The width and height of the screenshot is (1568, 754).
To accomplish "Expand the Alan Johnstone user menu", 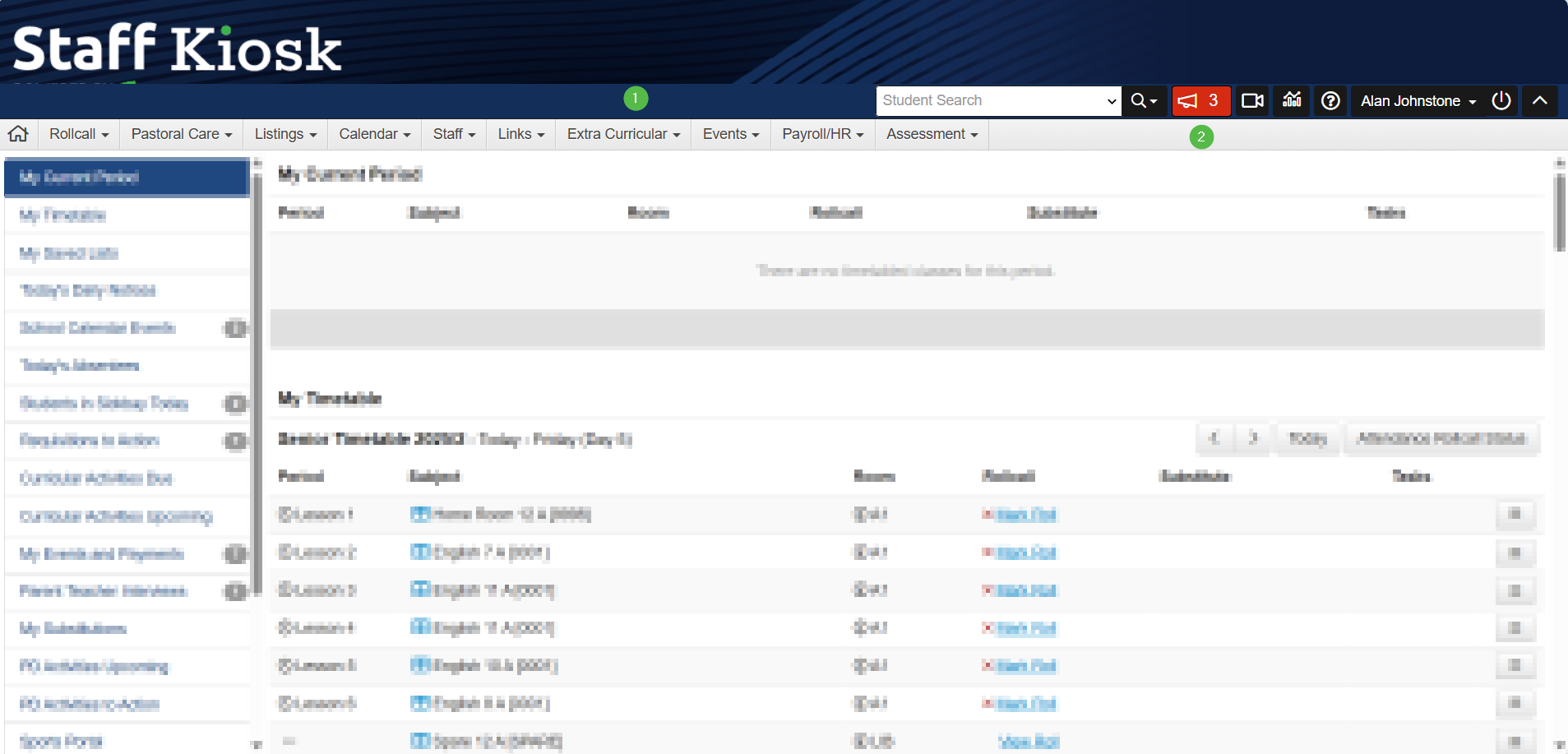I will click(1418, 101).
